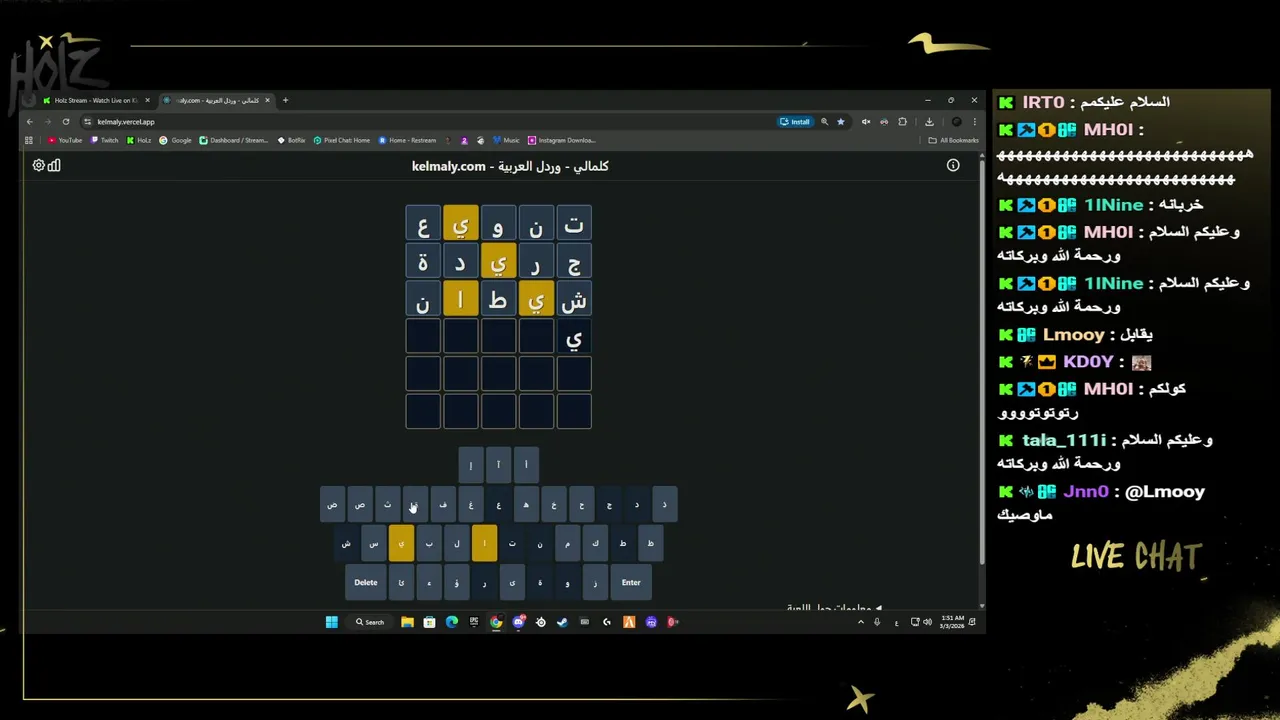Open the notification bell in system tray

tap(971, 622)
